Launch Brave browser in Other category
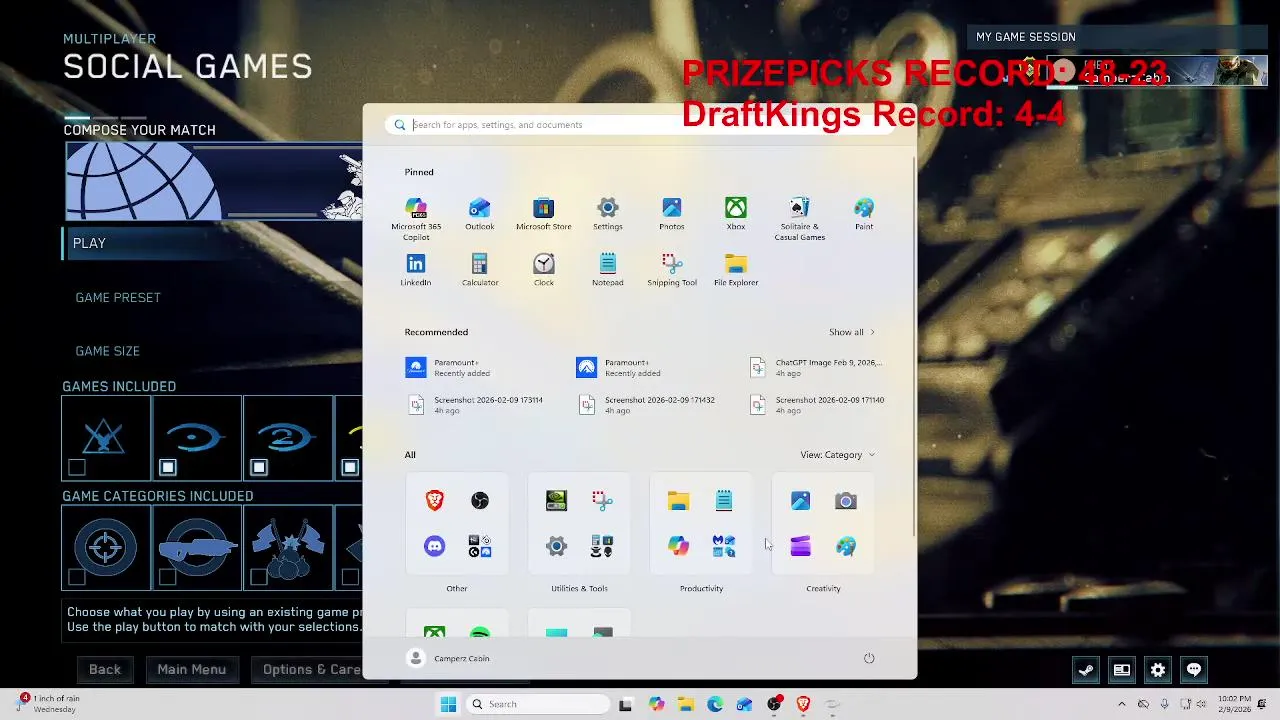1280x720 pixels. 434,501
